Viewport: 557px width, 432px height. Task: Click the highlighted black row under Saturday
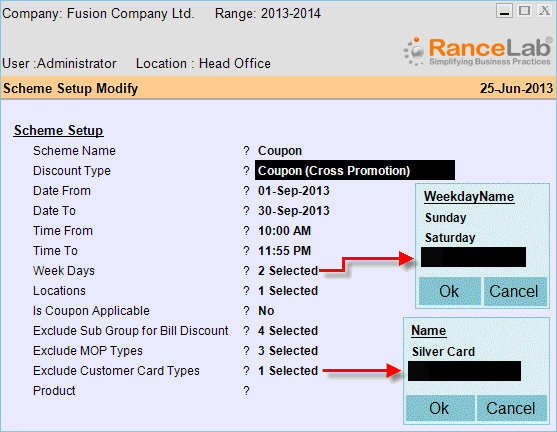pyautogui.click(x=474, y=257)
